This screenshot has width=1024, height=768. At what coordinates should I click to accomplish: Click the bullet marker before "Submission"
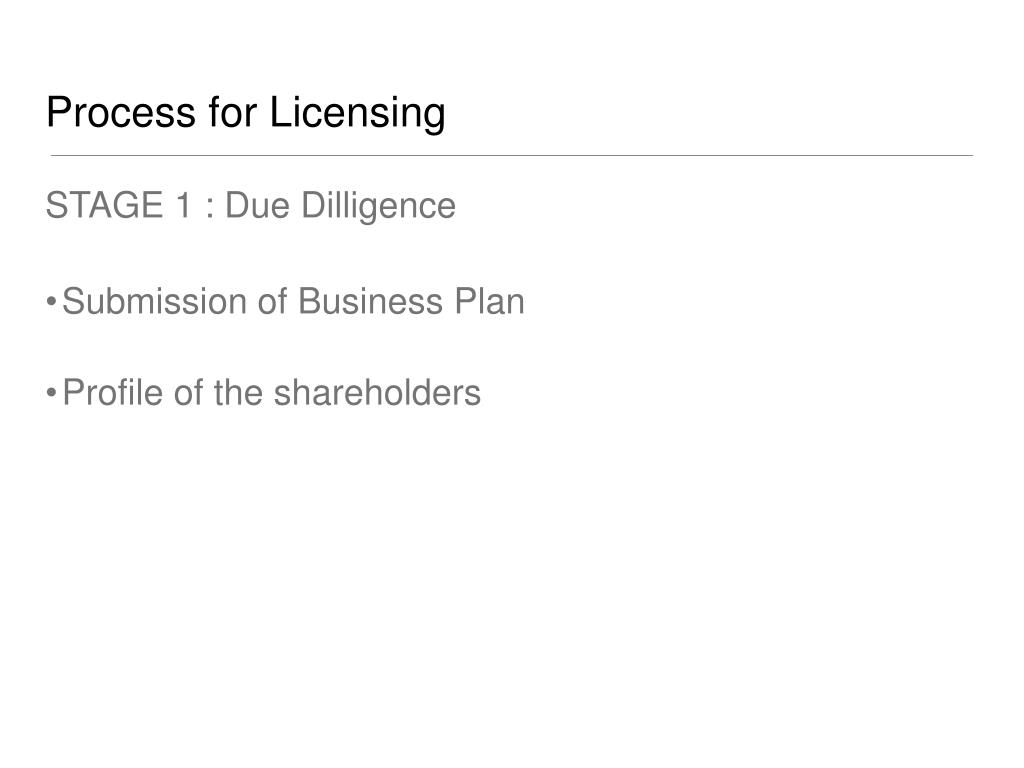coord(52,302)
